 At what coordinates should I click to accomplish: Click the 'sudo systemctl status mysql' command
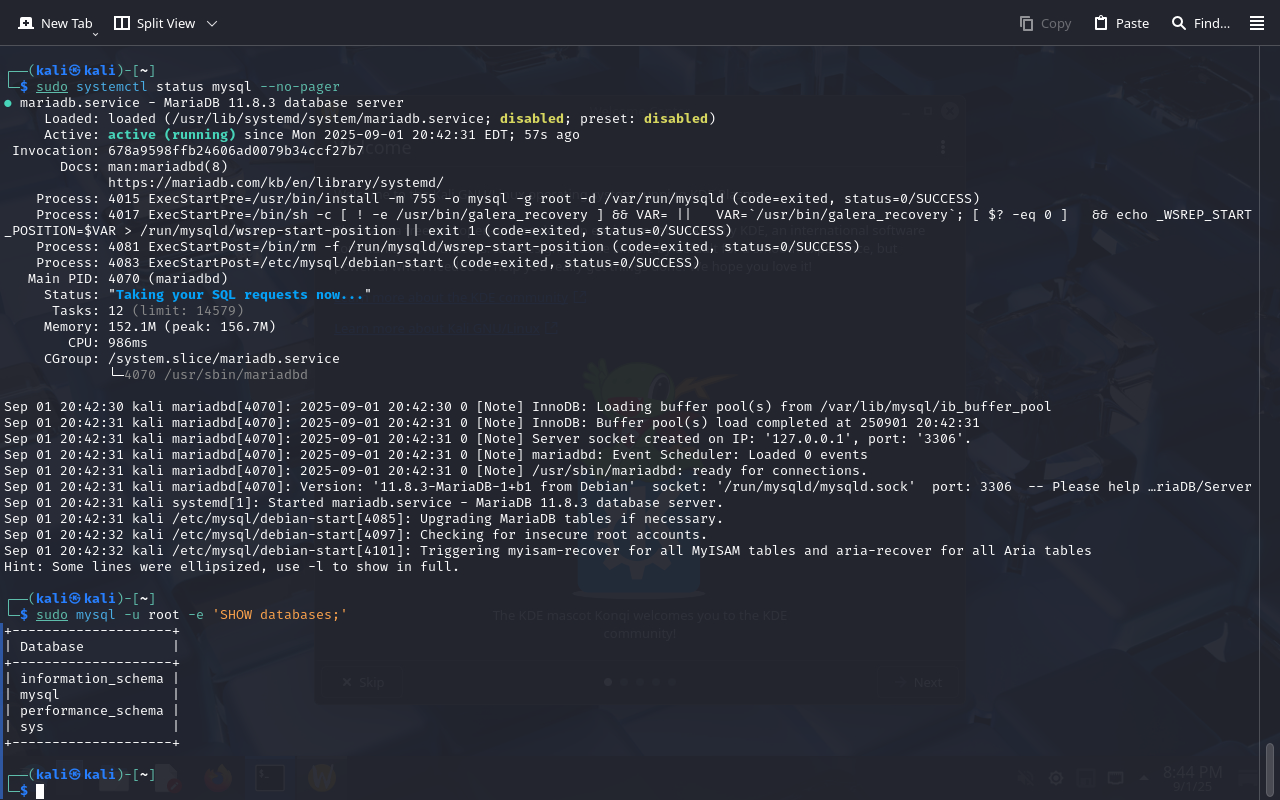188,86
